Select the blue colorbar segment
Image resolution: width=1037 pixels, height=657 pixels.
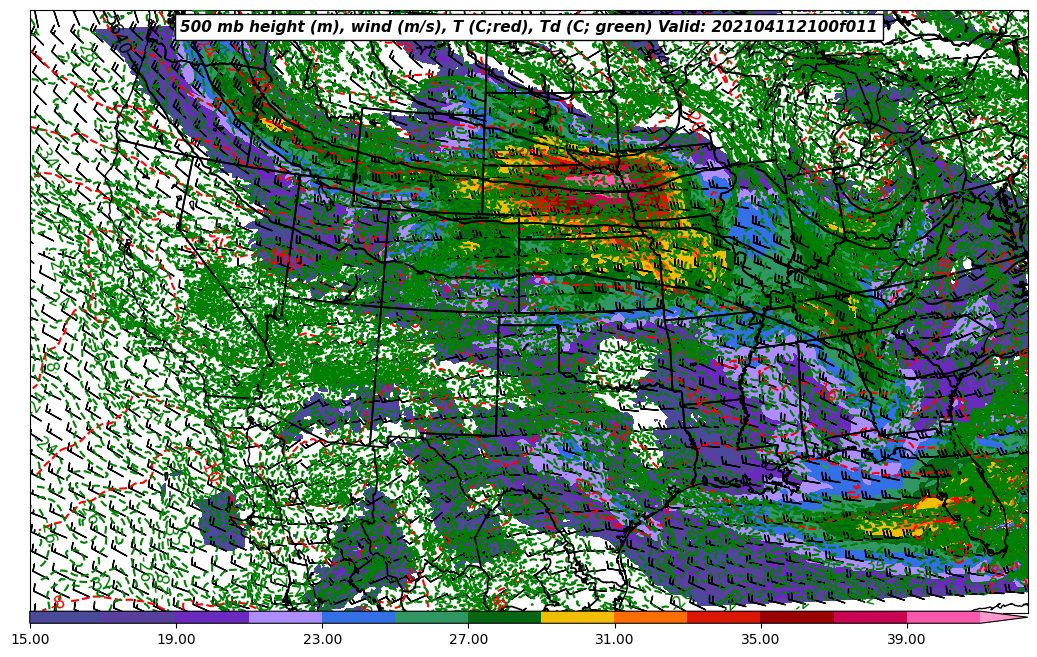pyautogui.click(x=358, y=618)
